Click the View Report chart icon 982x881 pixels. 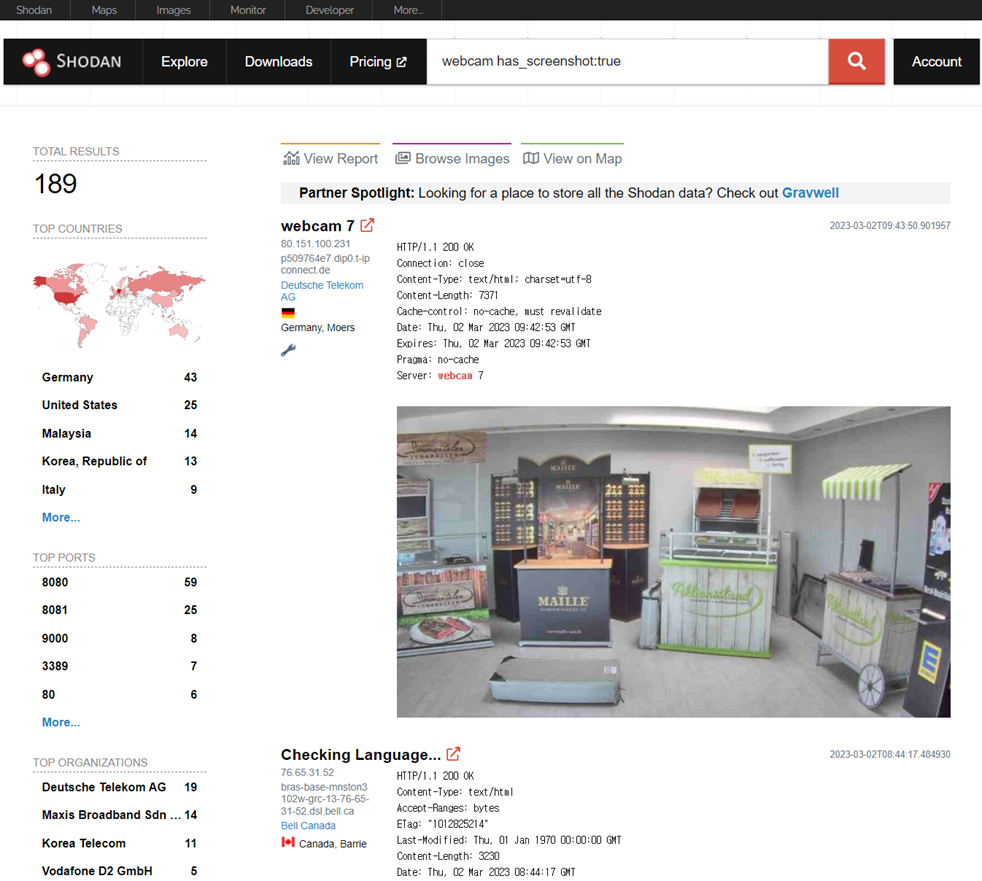pyautogui.click(x=291, y=158)
